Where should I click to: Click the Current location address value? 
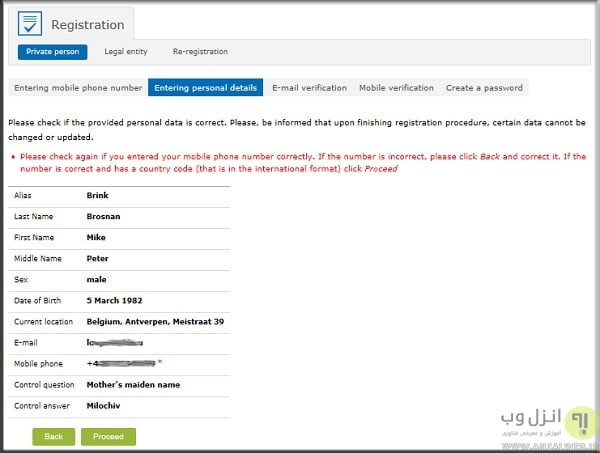point(155,321)
